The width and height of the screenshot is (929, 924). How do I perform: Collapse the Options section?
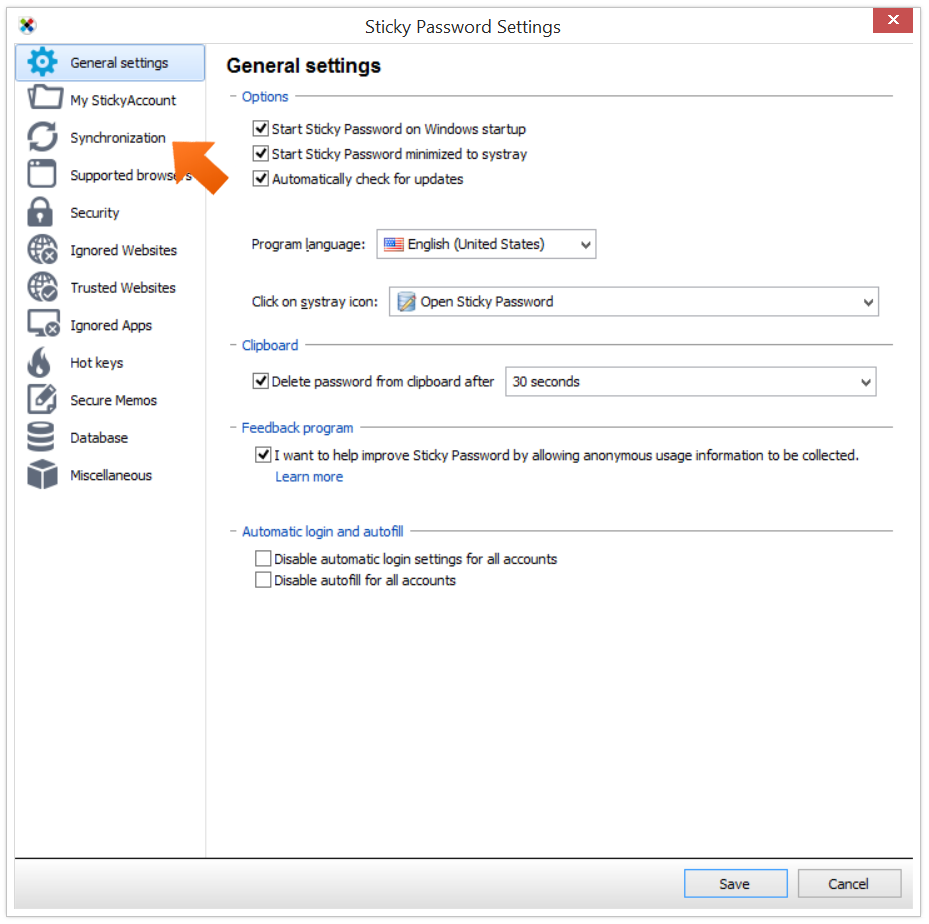point(233,96)
